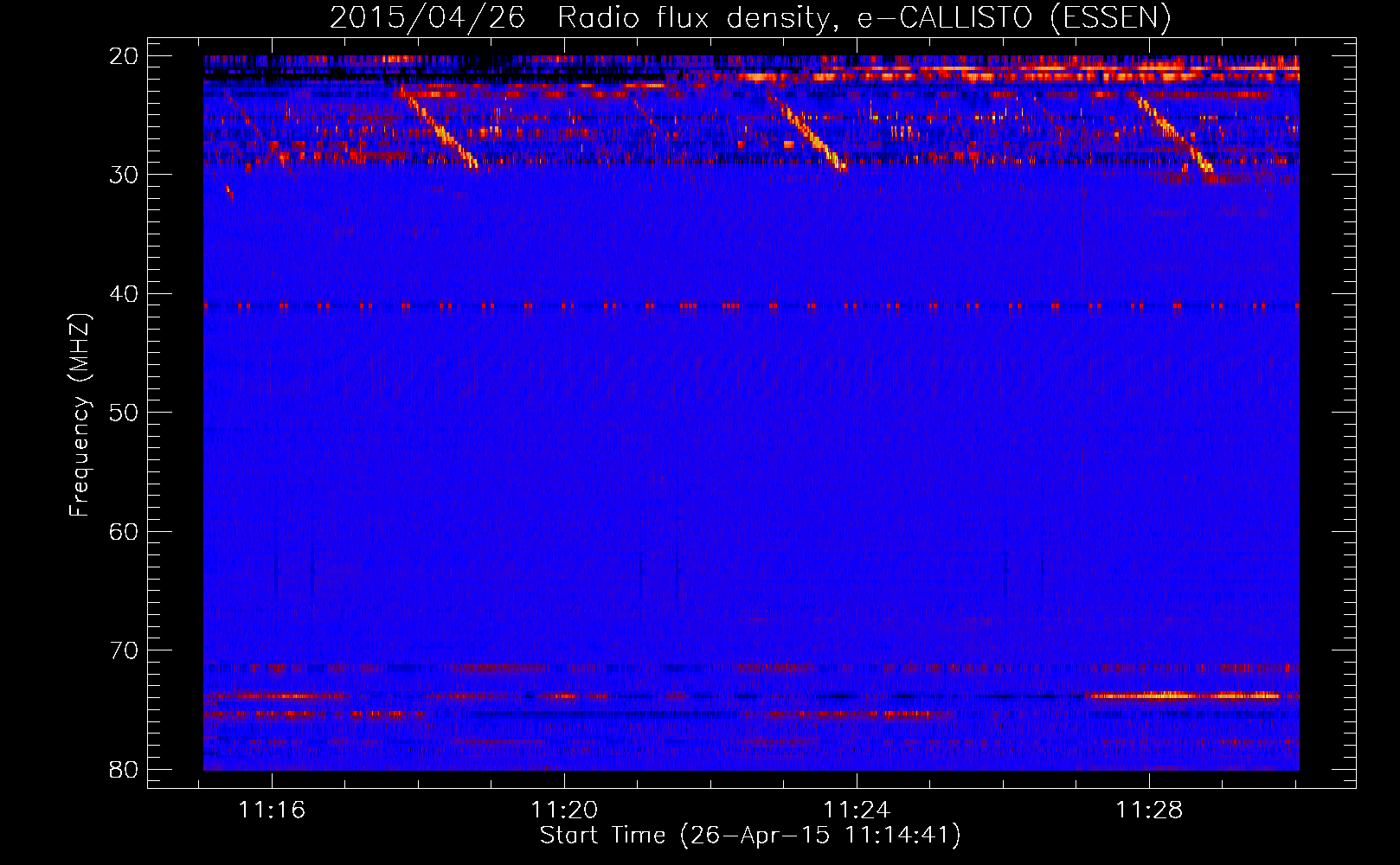Click the '80' frequency tick label
Viewport: 1400px width, 865px height.
pyautogui.click(x=124, y=769)
